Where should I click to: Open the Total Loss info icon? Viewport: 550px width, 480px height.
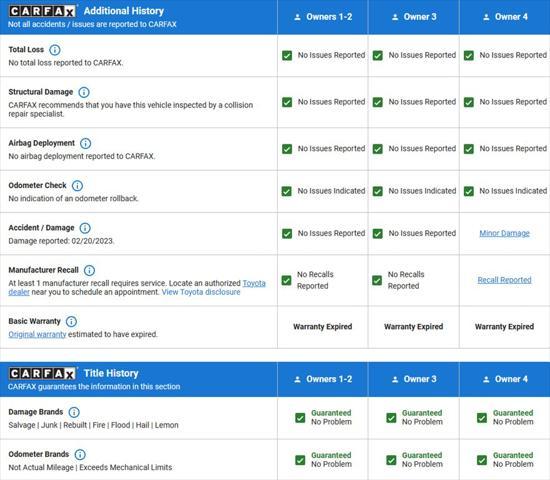(55, 50)
